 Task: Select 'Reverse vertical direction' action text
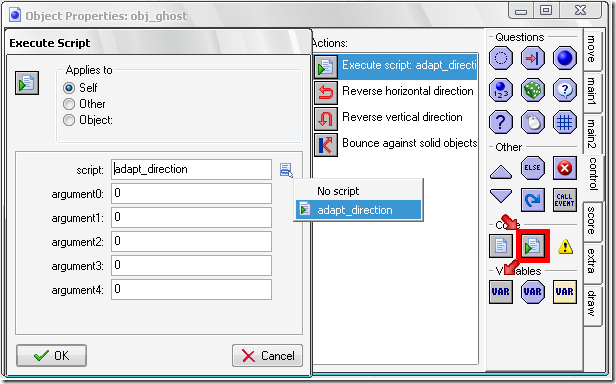pyautogui.click(x=402, y=117)
